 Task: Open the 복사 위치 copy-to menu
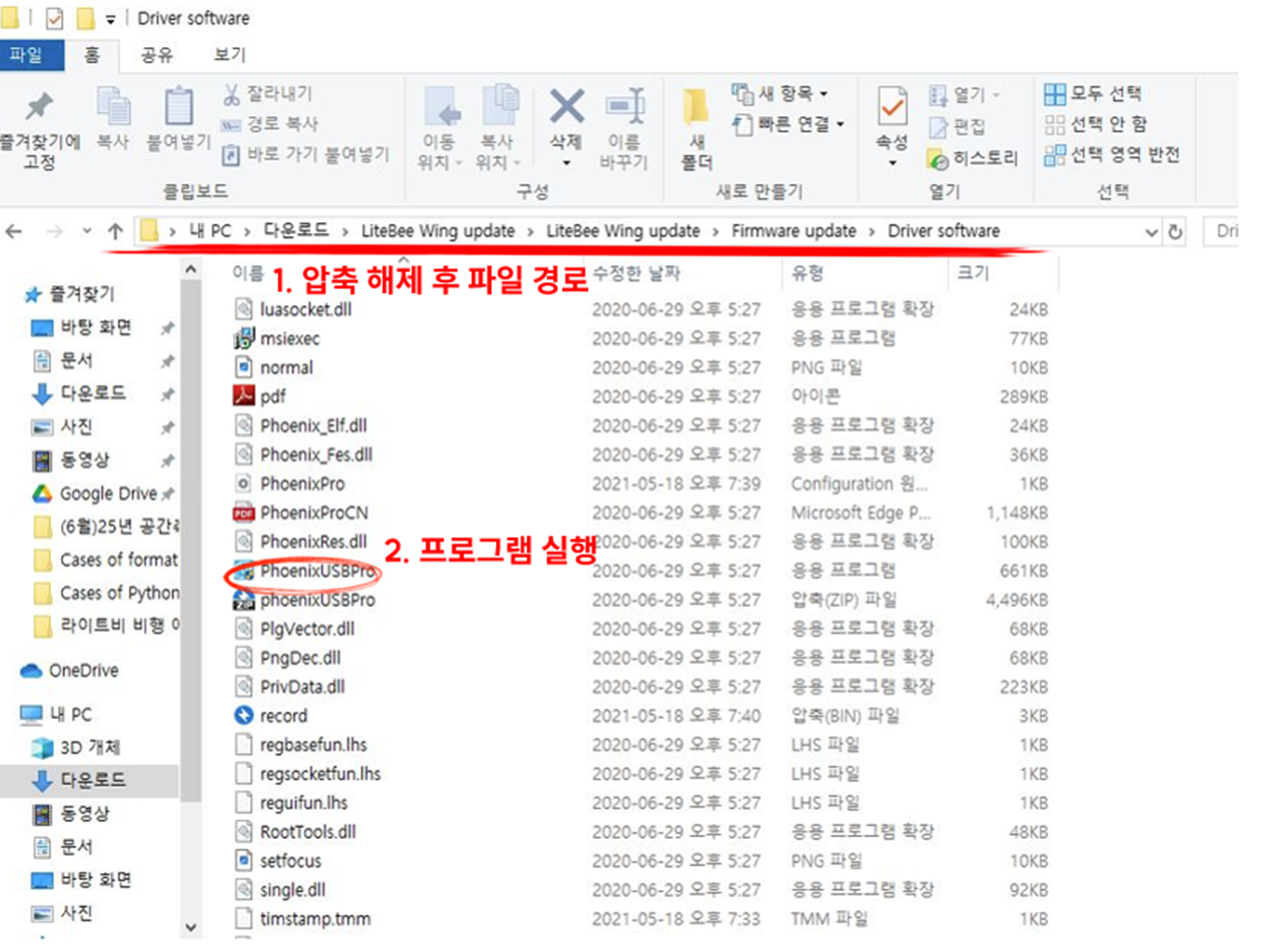498,129
